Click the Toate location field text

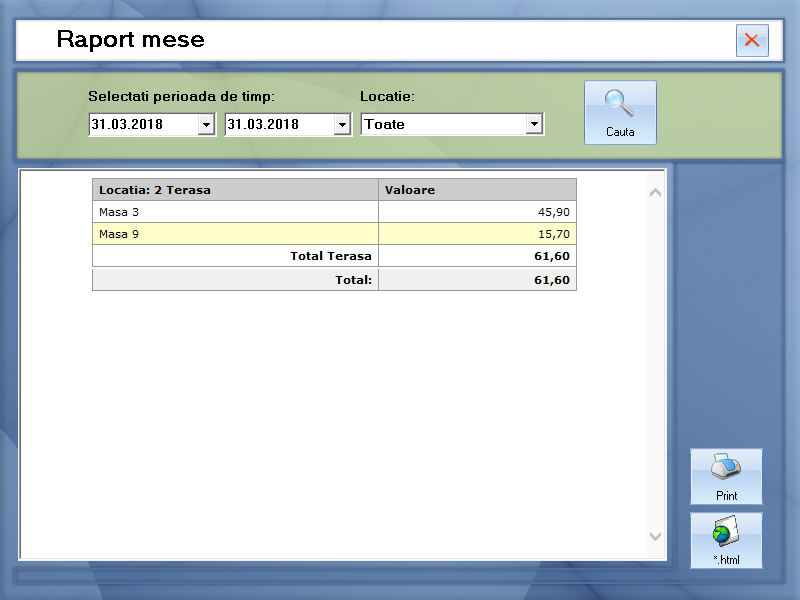click(384, 124)
